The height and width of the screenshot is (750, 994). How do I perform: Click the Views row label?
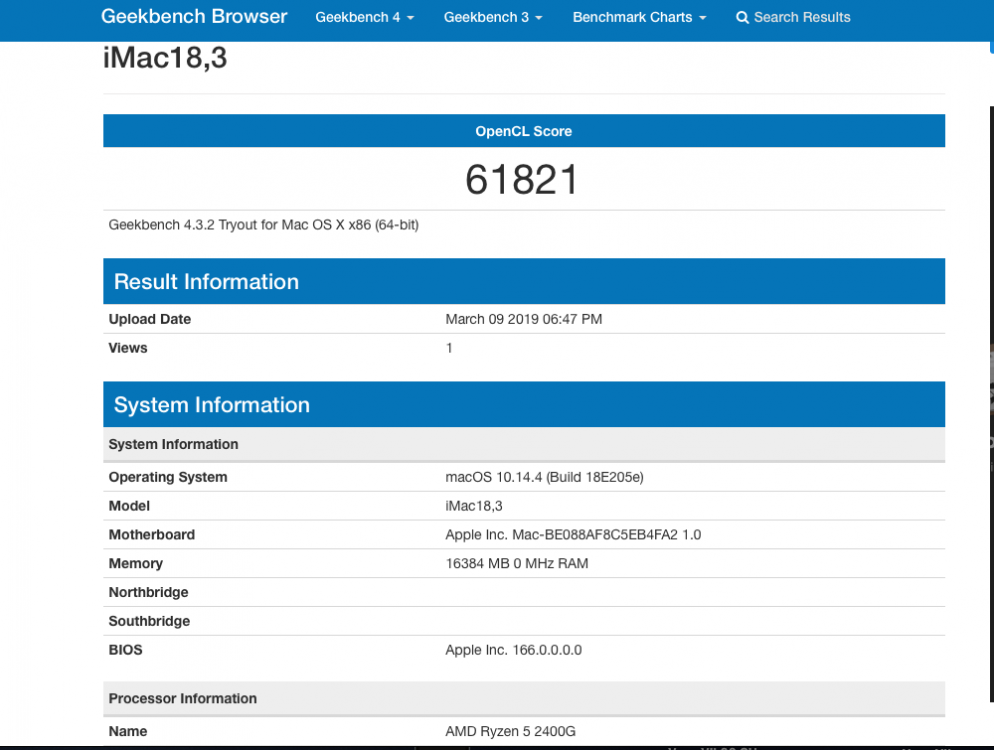tap(128, 348)
